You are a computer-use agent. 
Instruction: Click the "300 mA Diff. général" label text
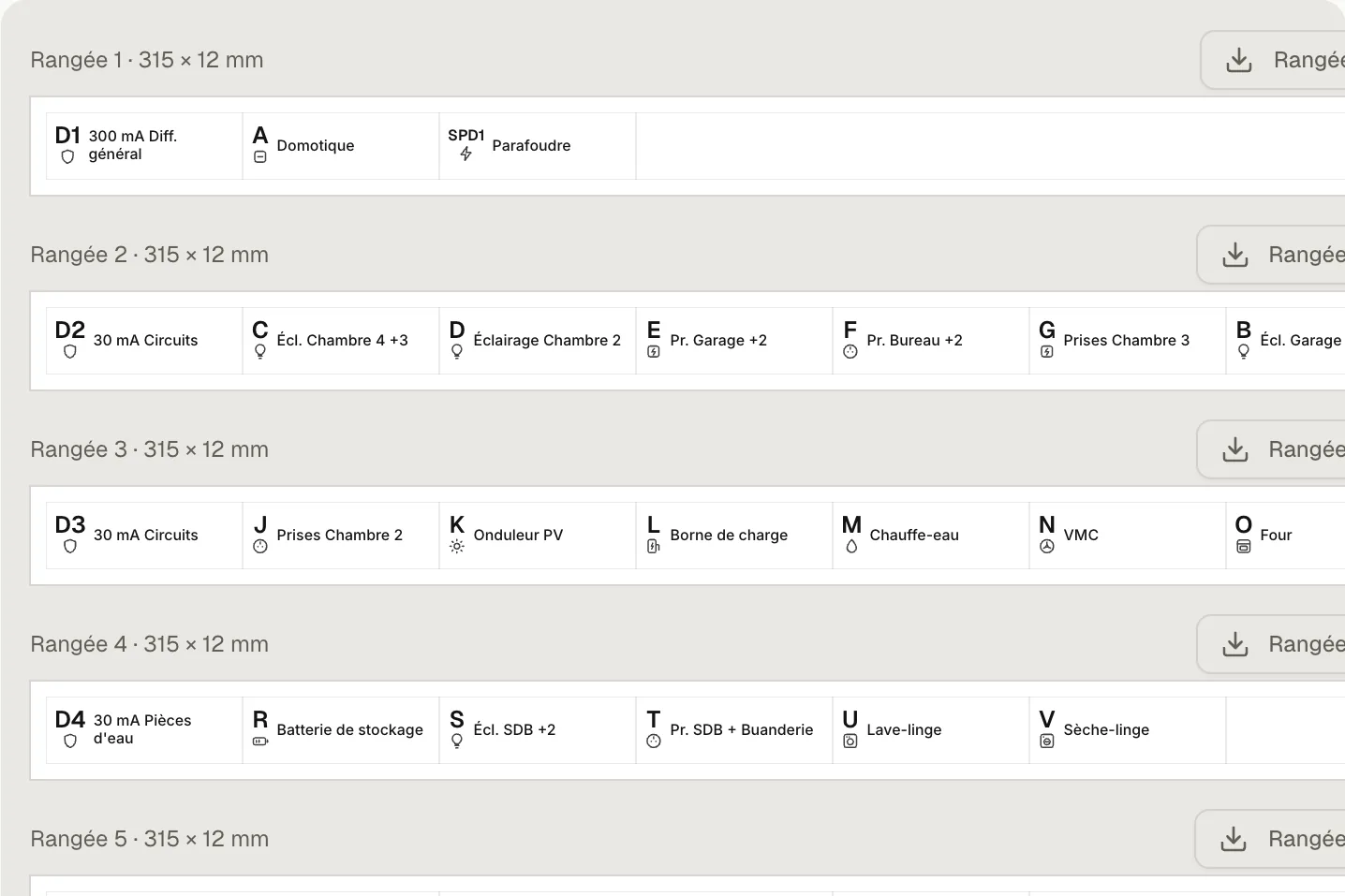pyautogui.click(x=133, y=145)
